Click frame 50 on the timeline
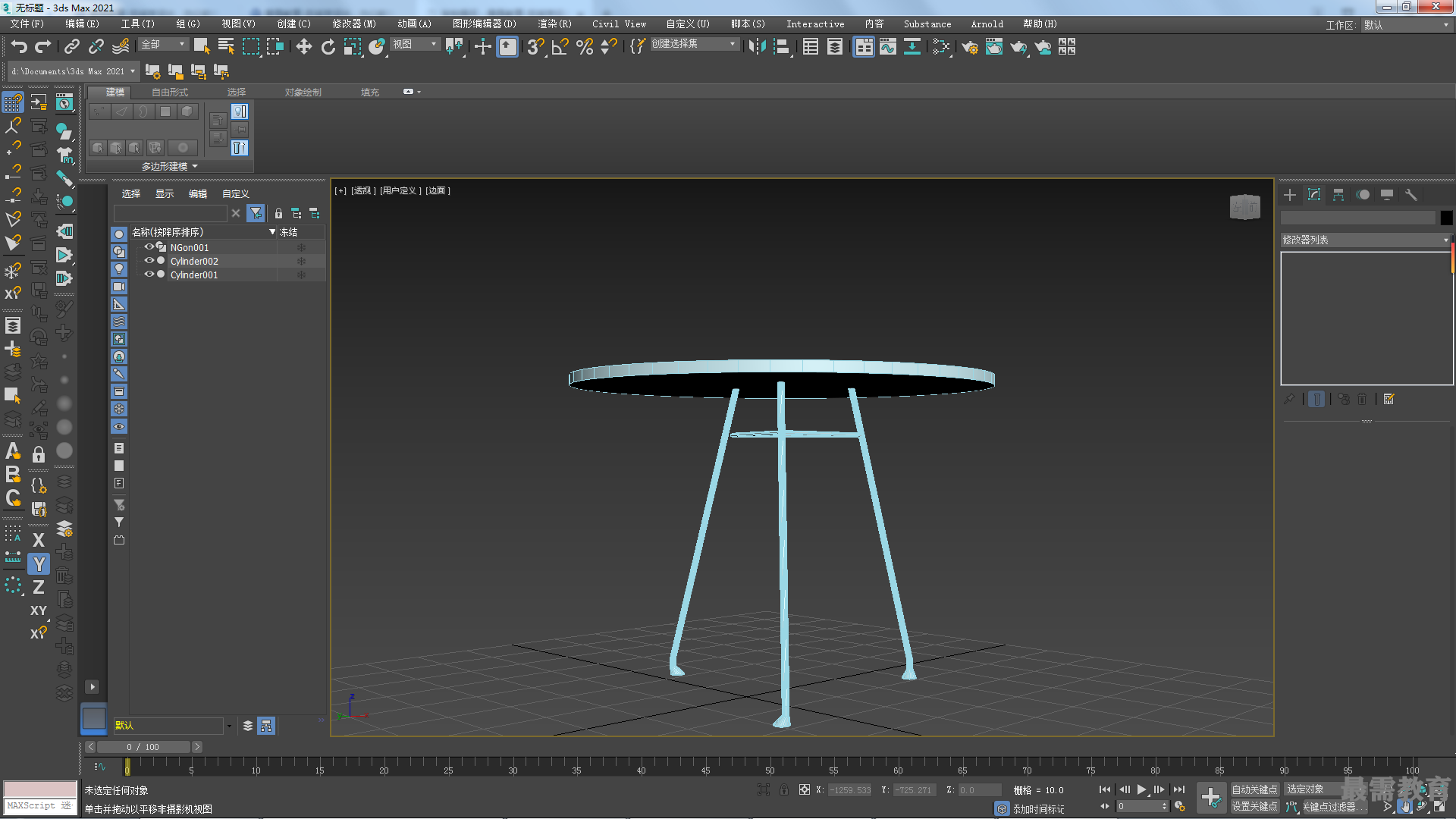 pyautogui.click(x=770, y=766)
